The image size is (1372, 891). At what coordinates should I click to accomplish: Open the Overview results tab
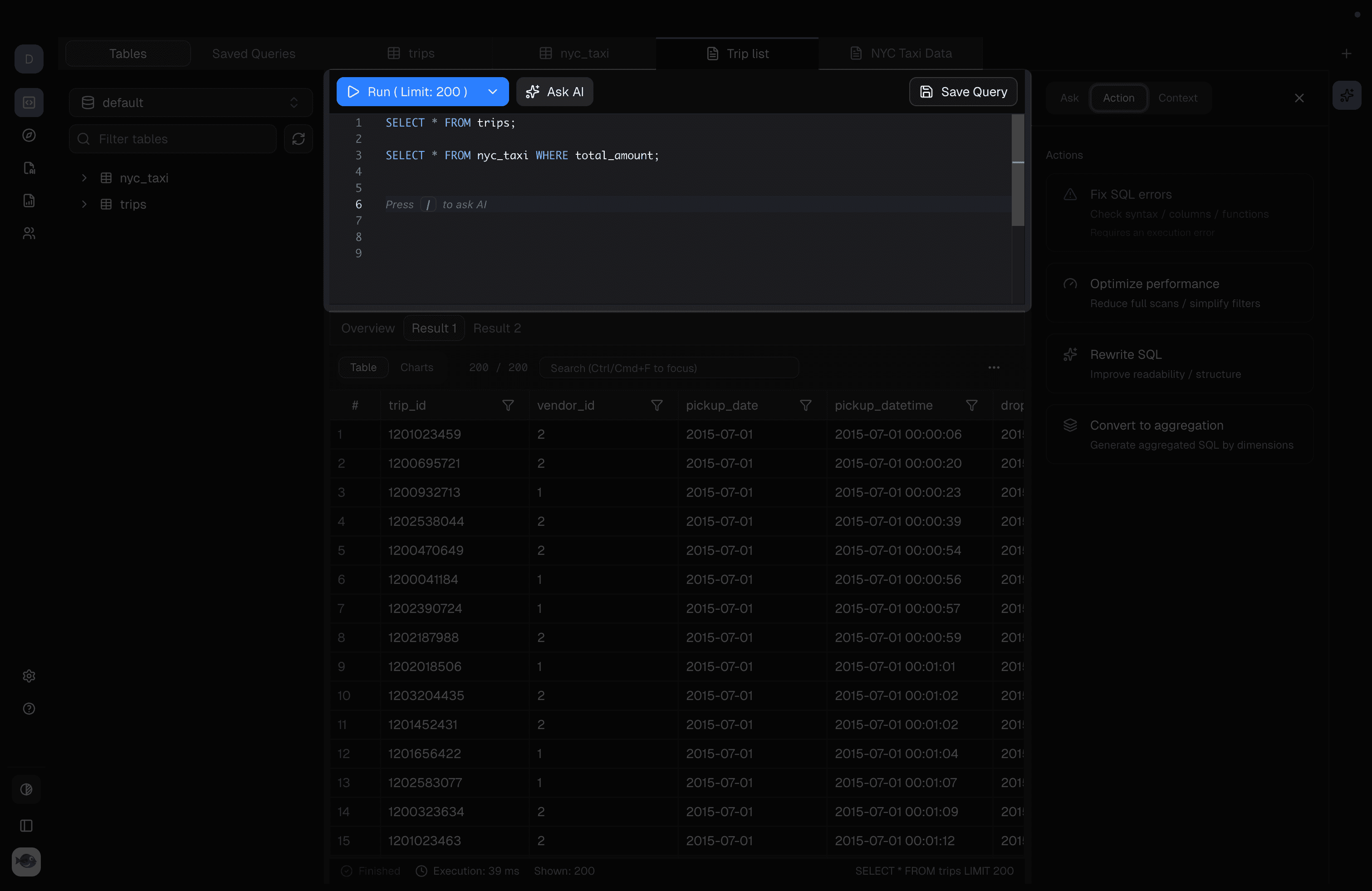(368, 328)
